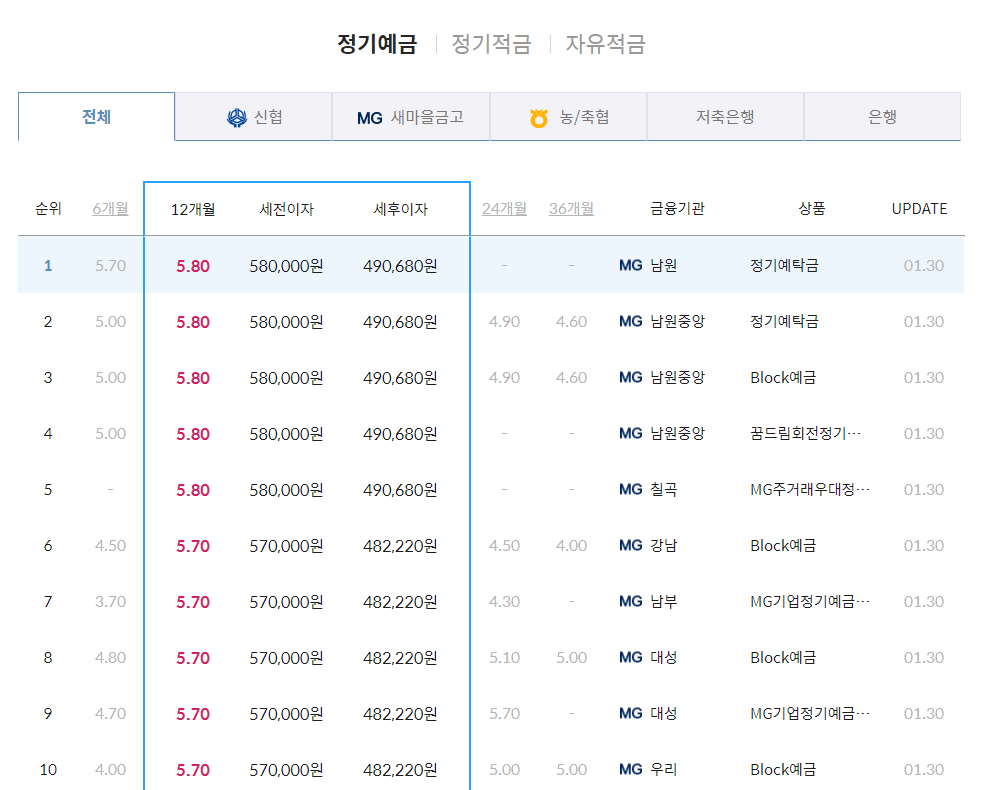Screen dimensions: 989x790
Task: Click 4.30 24-month rate for 남부
Action: (505, 602)
